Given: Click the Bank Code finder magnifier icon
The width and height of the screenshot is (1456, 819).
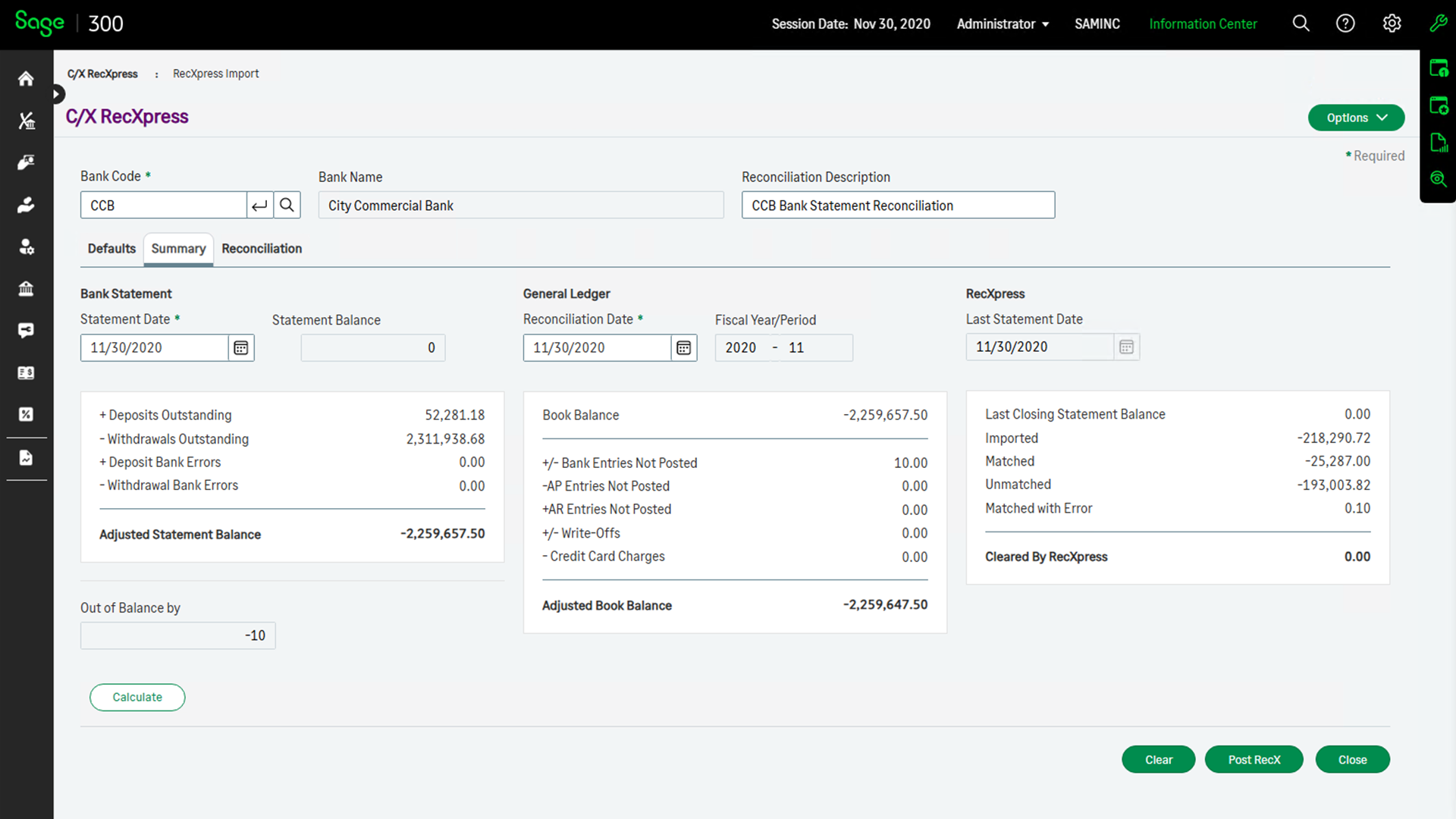Looking at the screenshot, I should (287, 205).
